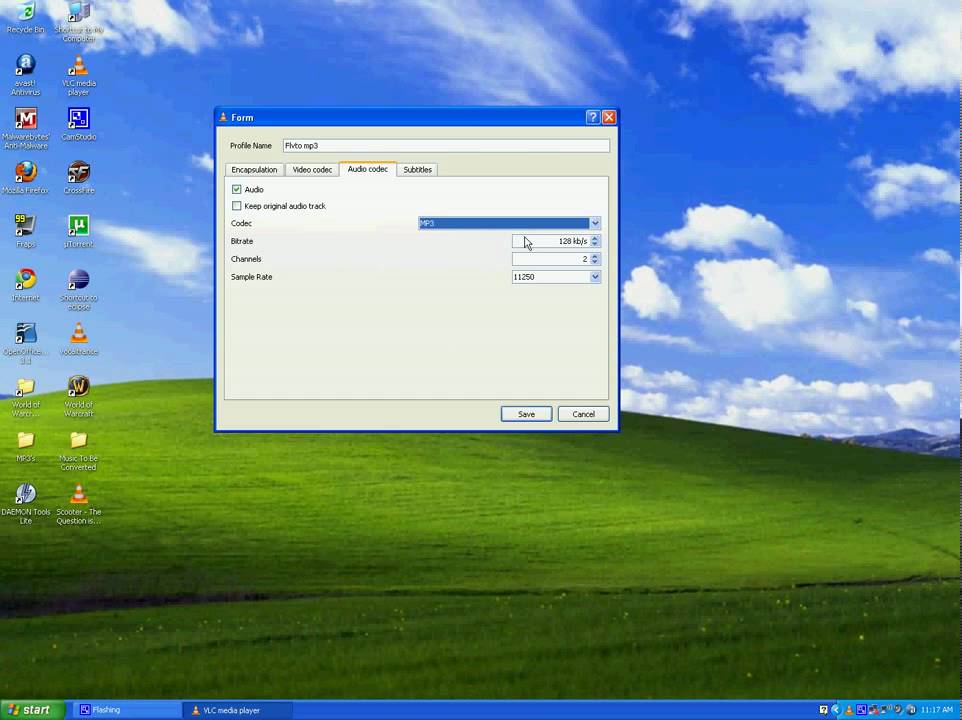Switch to Flashing taskbar window
Image resolution: width=962 pixels, height=720 pixels.
(126, 710)
